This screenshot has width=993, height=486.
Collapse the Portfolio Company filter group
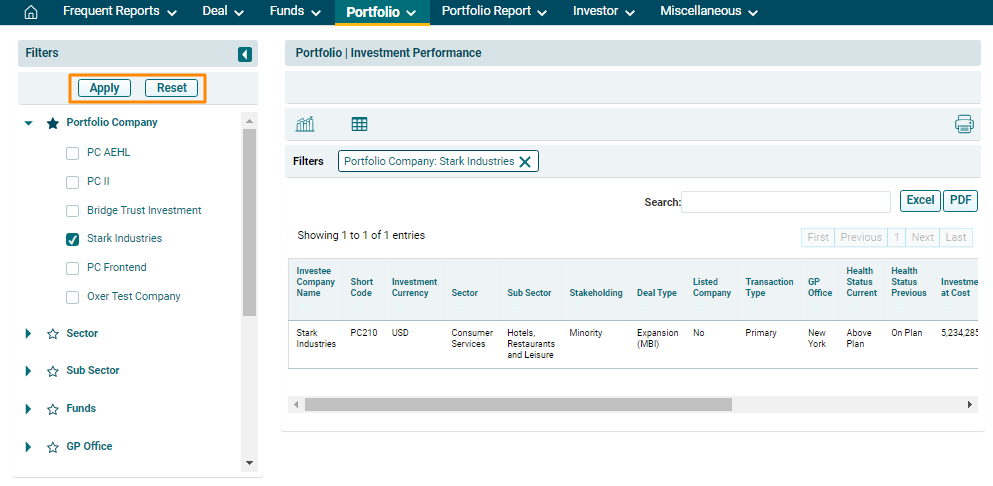pyautogui.click(x=29, y=123)
